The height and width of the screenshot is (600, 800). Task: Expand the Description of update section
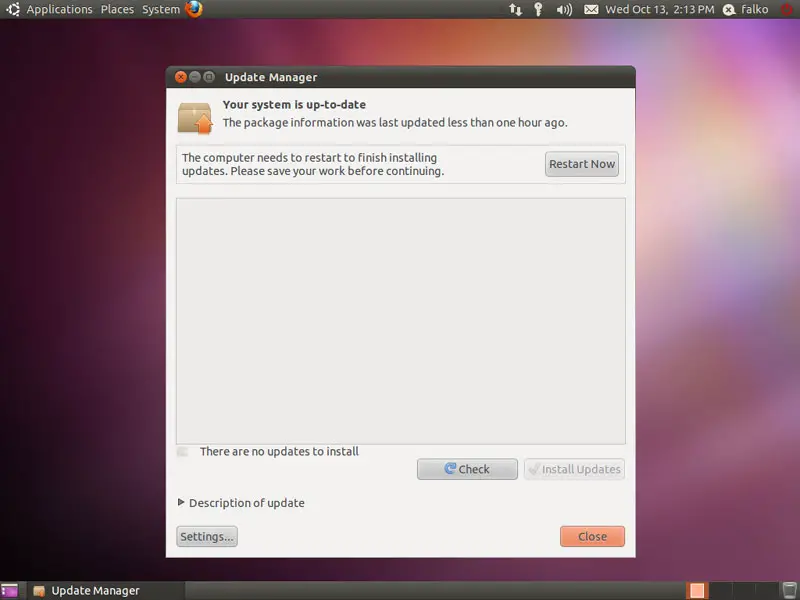(x=241, y=503)
